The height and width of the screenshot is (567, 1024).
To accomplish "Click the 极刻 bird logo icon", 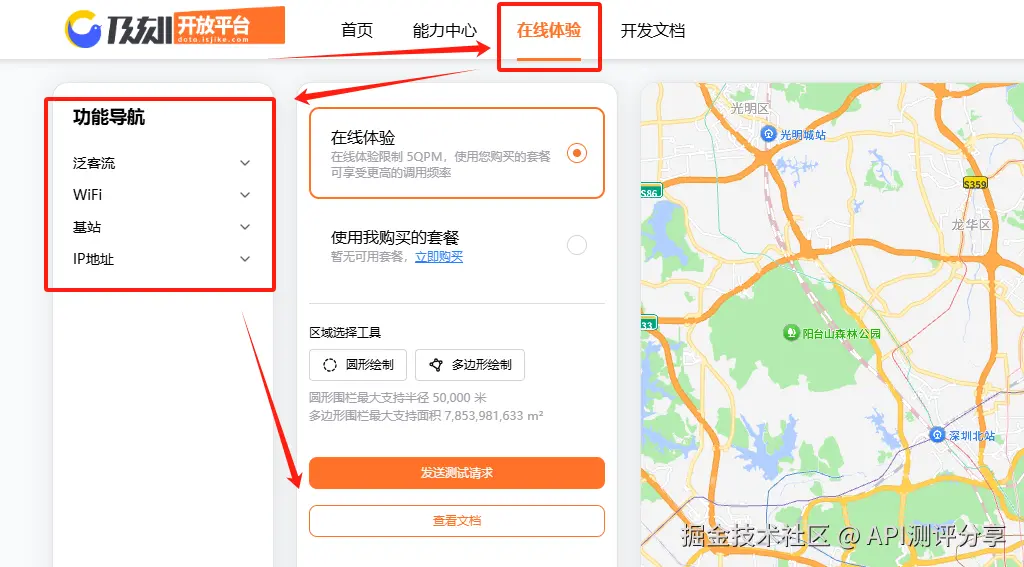I will click(x=83, y=29).
